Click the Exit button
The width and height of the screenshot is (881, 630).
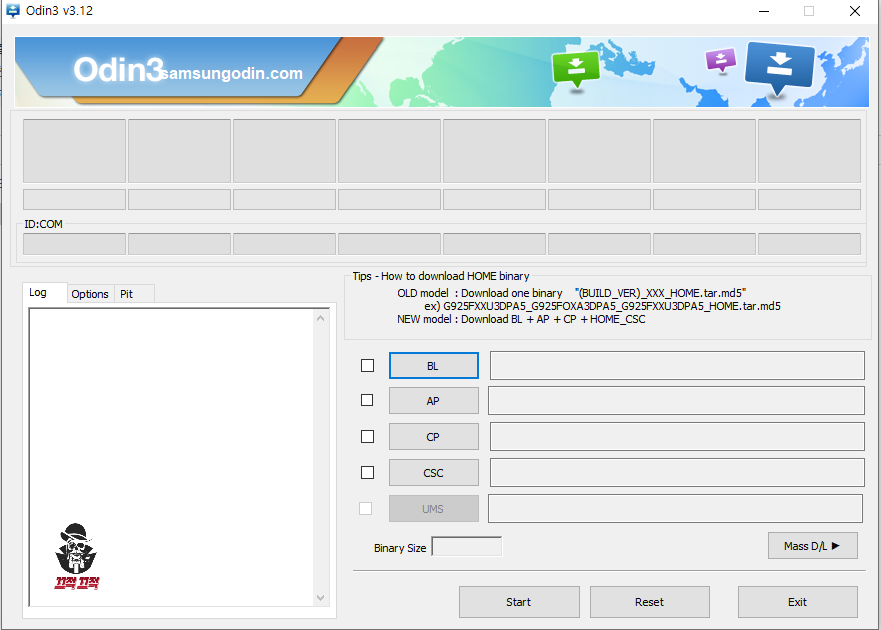pyautogui.click(x=797, y=602)
